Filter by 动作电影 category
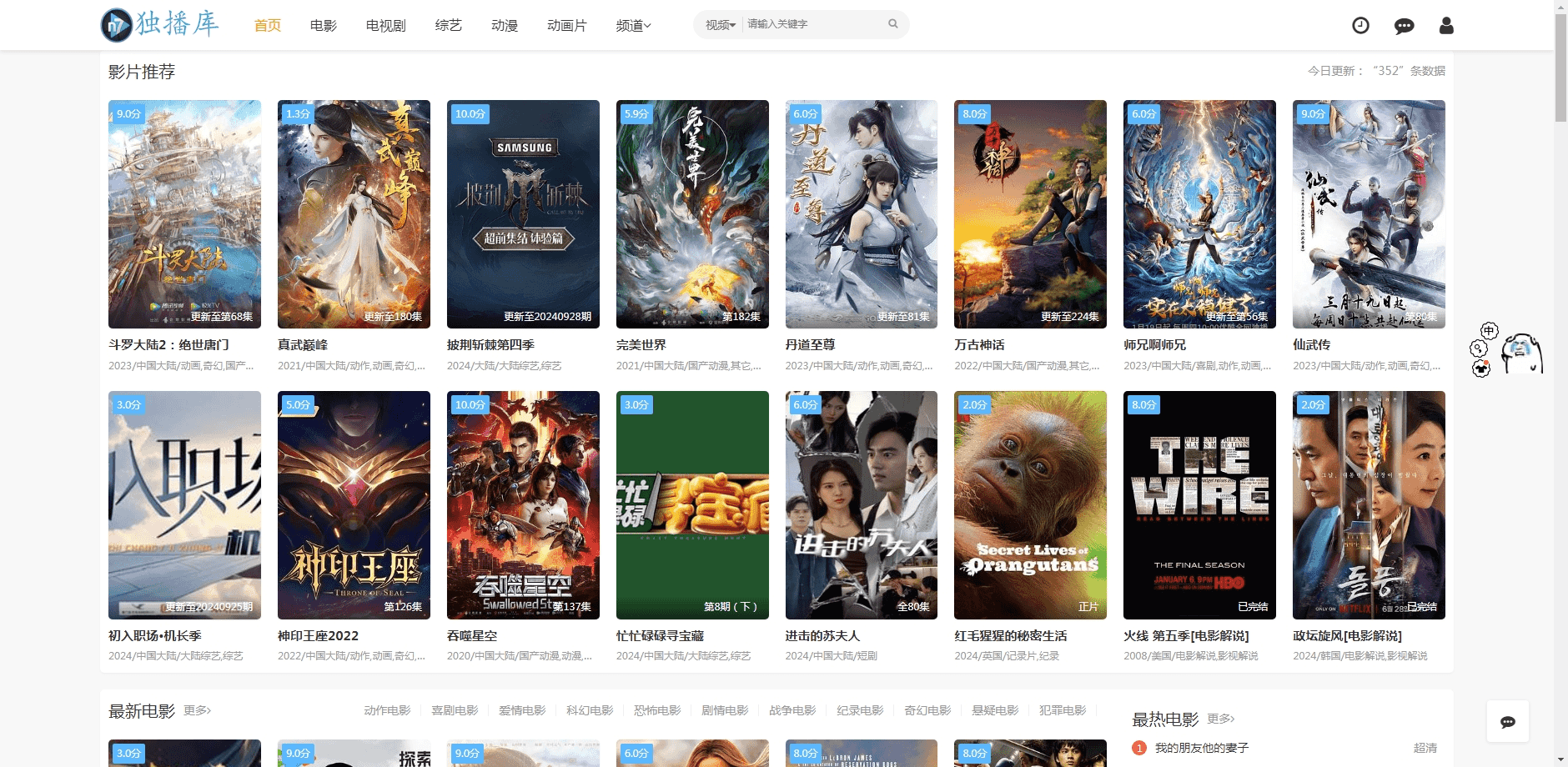The width and height of the screenshot is (1568, 767). 387,710
